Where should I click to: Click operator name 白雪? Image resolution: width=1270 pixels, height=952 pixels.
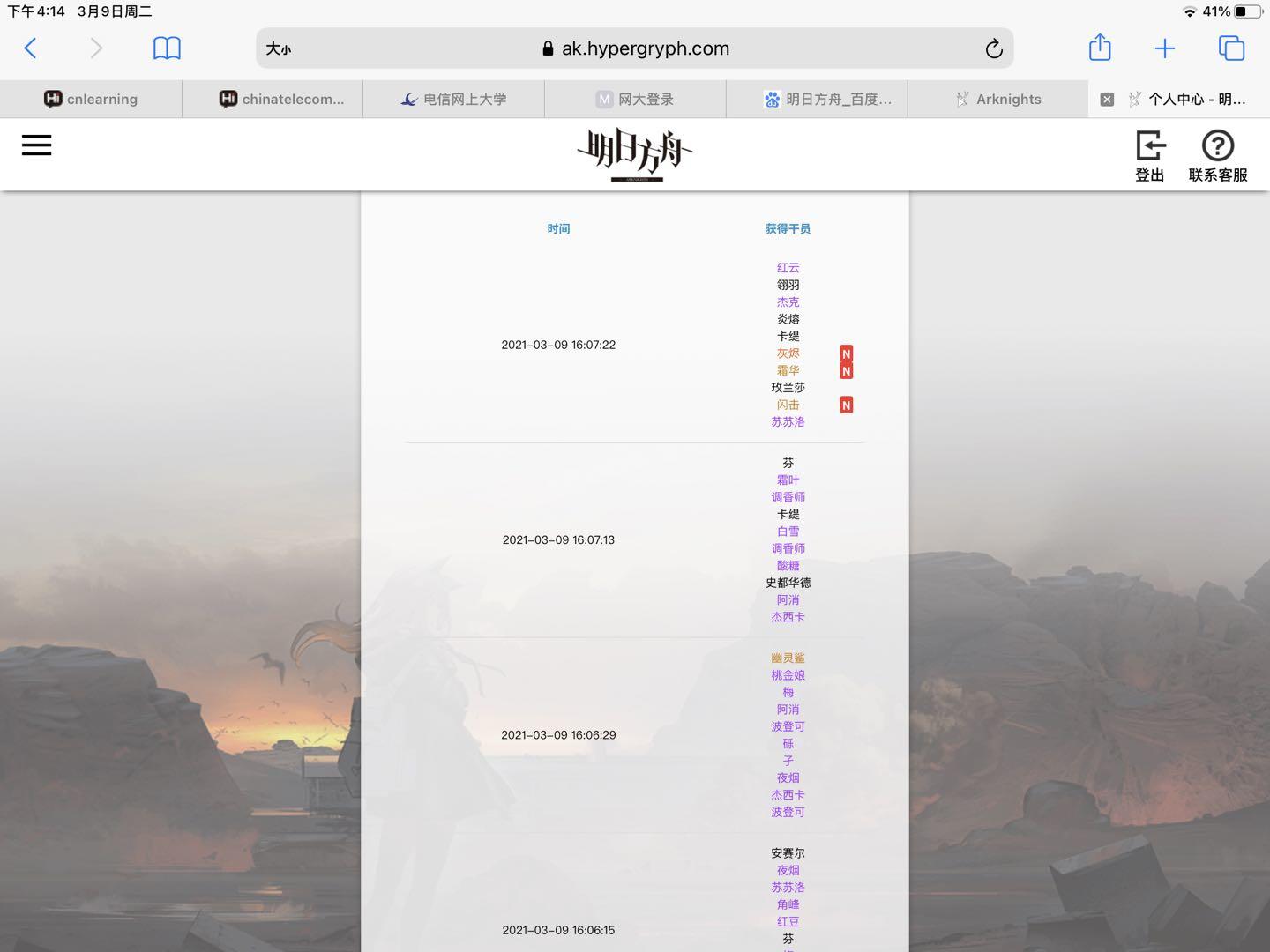coord(788,532)
